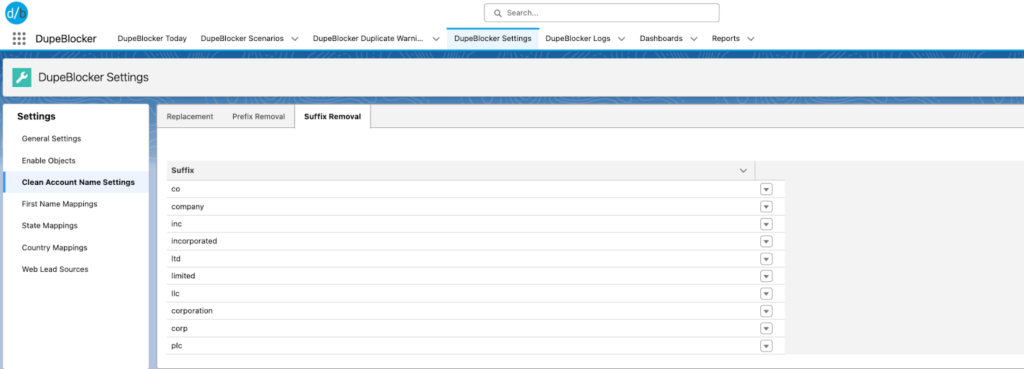Expand the DupeBlocker Logs chevron menu

pyautogui.click(x=621, y=39)
